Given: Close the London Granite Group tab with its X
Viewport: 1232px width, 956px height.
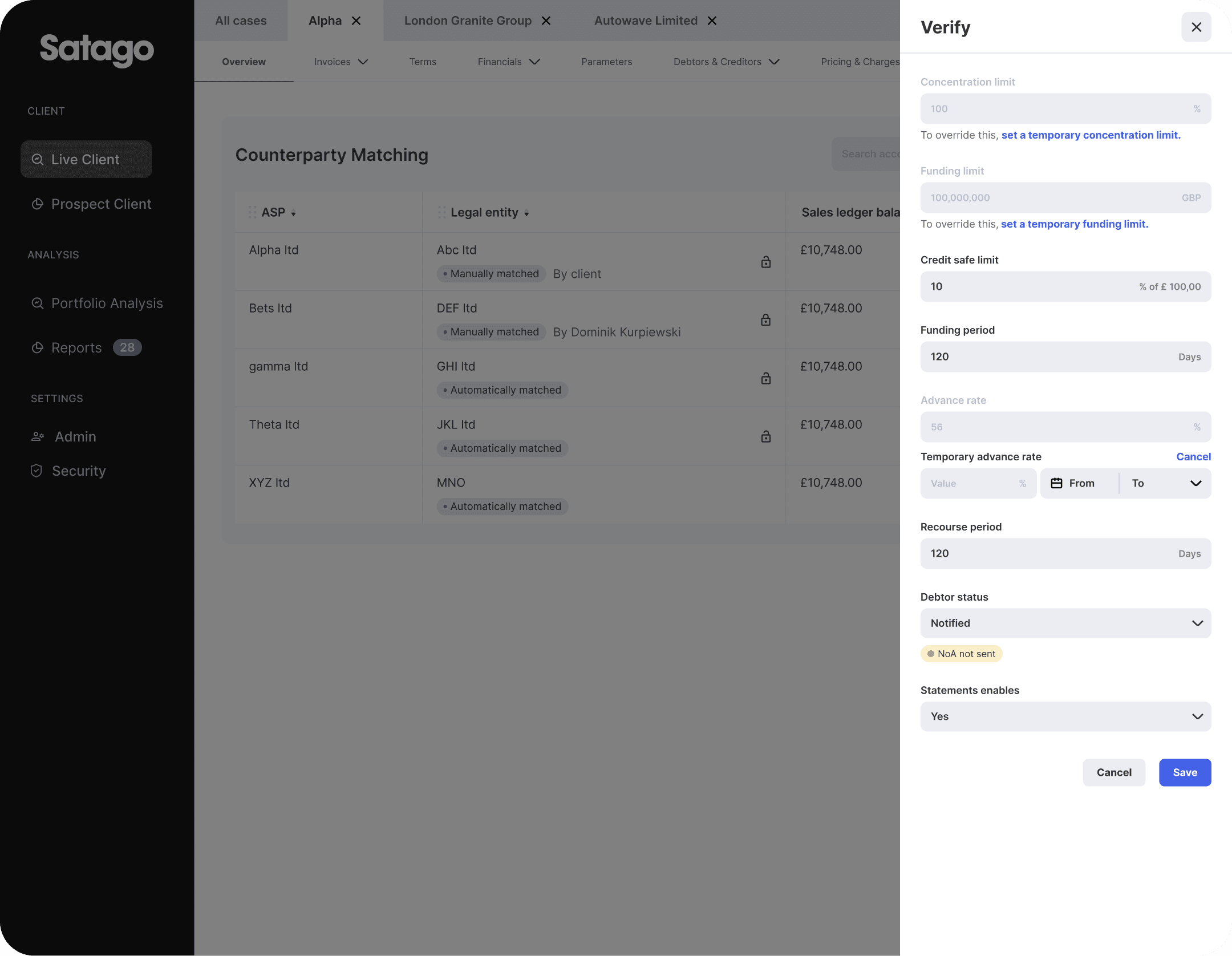Looking at the screenshot, I should tap(546, 21).
